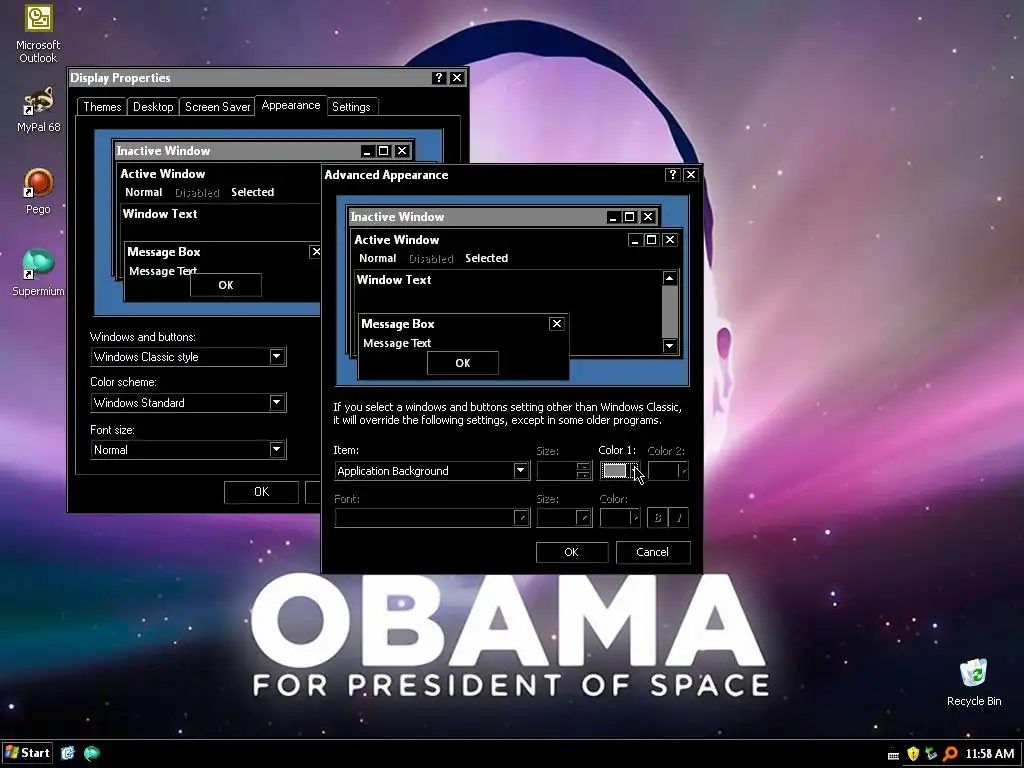
Task: Click the magnifier tray icon
Action: tap(950, 754)
